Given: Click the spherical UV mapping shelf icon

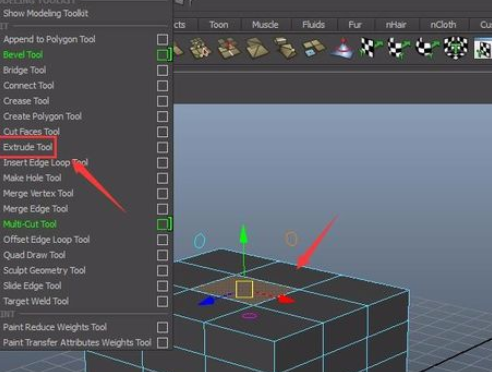Looking at the screenshot, I should click(427, 48).
